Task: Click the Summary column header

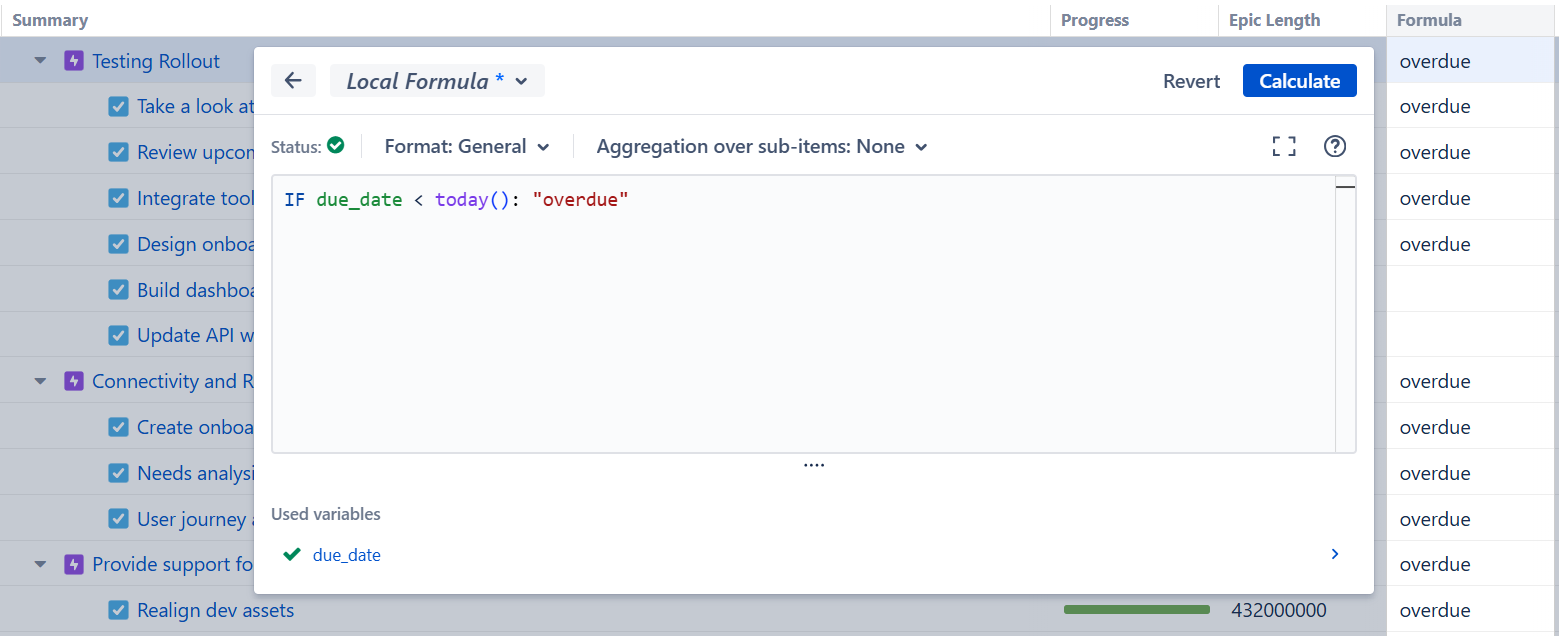Action: point(50,19)
